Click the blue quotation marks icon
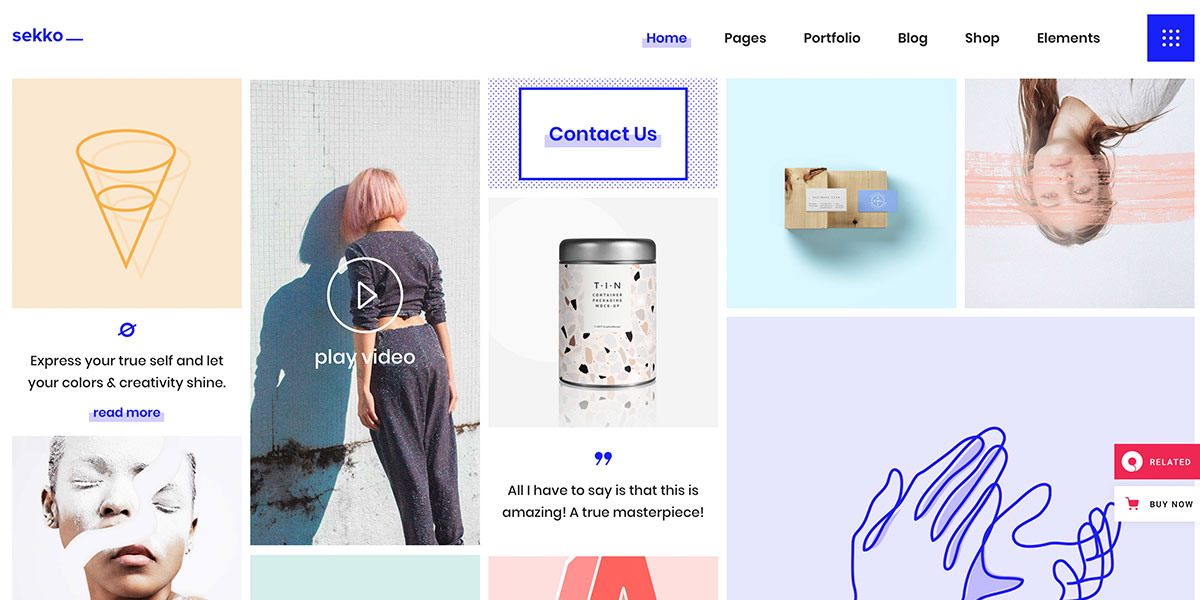This screenshot has height=600, width=1200. [603, 459]
